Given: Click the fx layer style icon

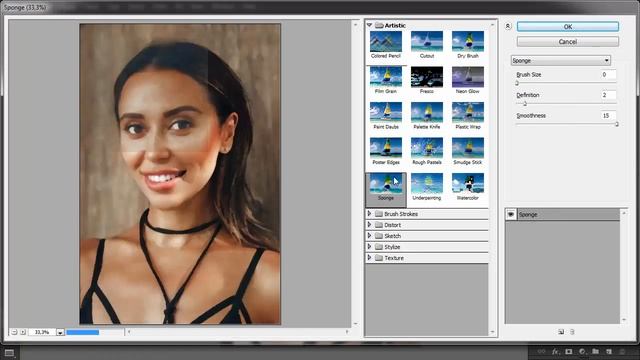Looking at the screenshot, I should [x=555, y=351].
